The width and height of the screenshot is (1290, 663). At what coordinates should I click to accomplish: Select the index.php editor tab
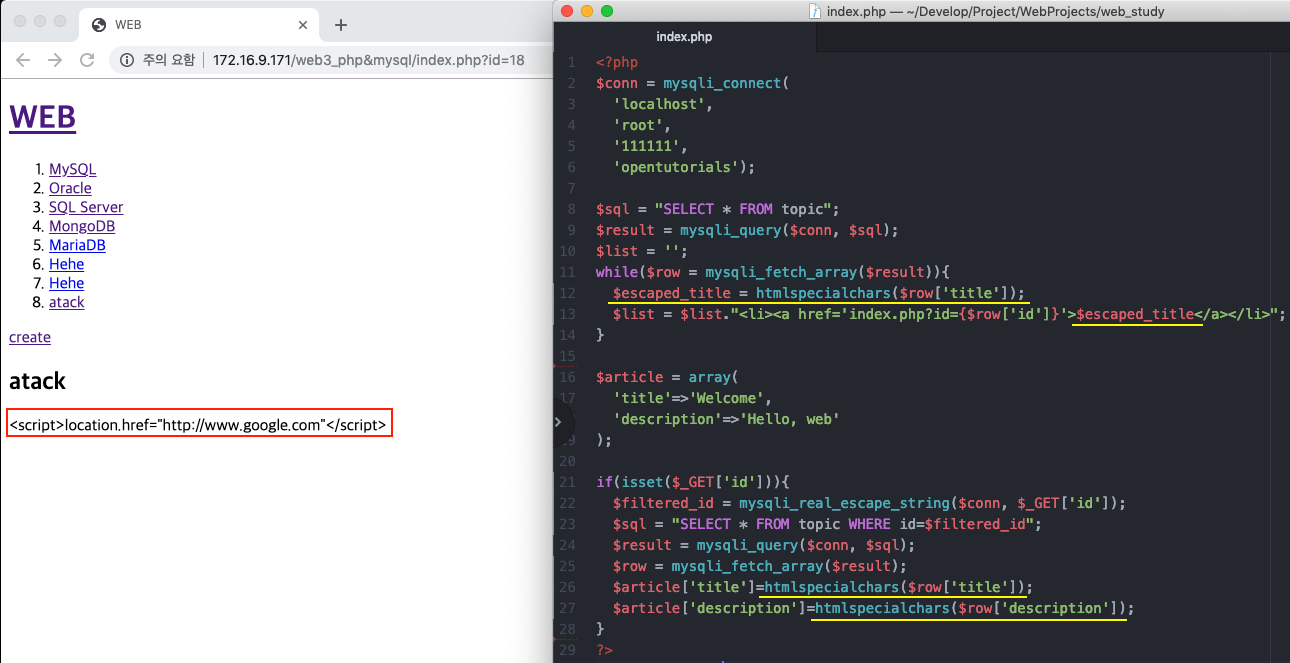tap(684, 37)
